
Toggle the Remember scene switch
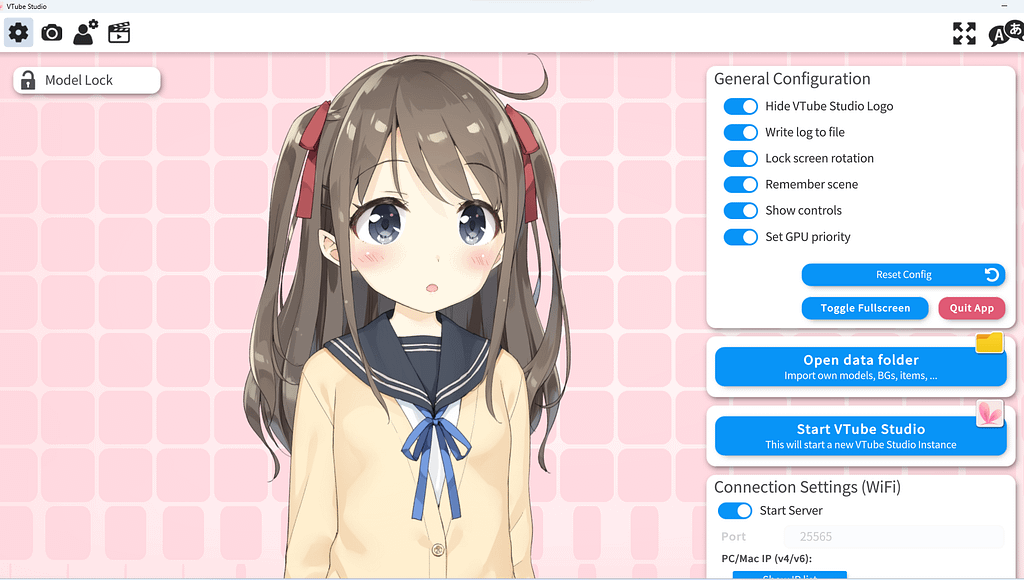click(741, 184)
